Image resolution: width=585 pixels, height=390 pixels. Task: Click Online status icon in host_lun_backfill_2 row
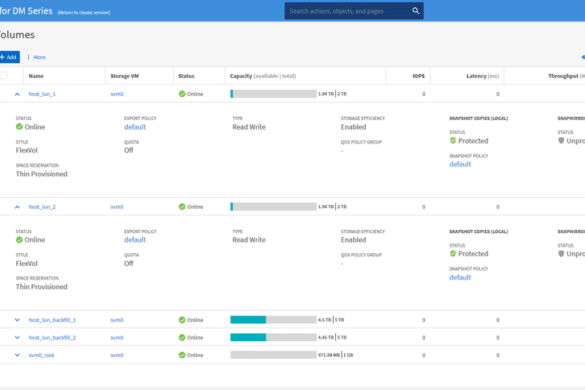click(x=182, y=337)
